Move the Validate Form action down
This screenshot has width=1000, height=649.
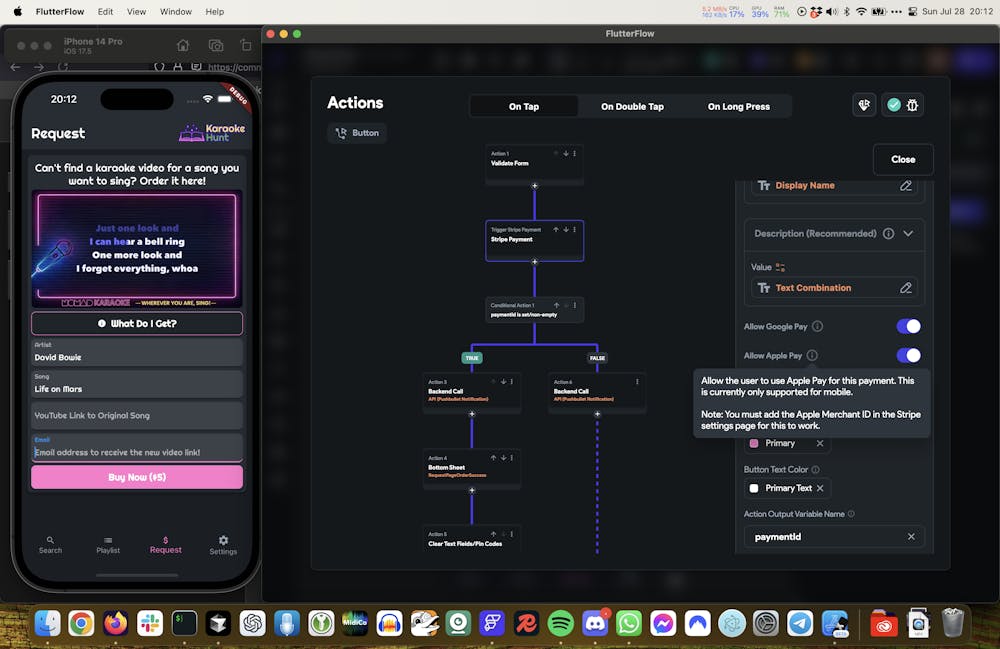(x=566, y=154)
